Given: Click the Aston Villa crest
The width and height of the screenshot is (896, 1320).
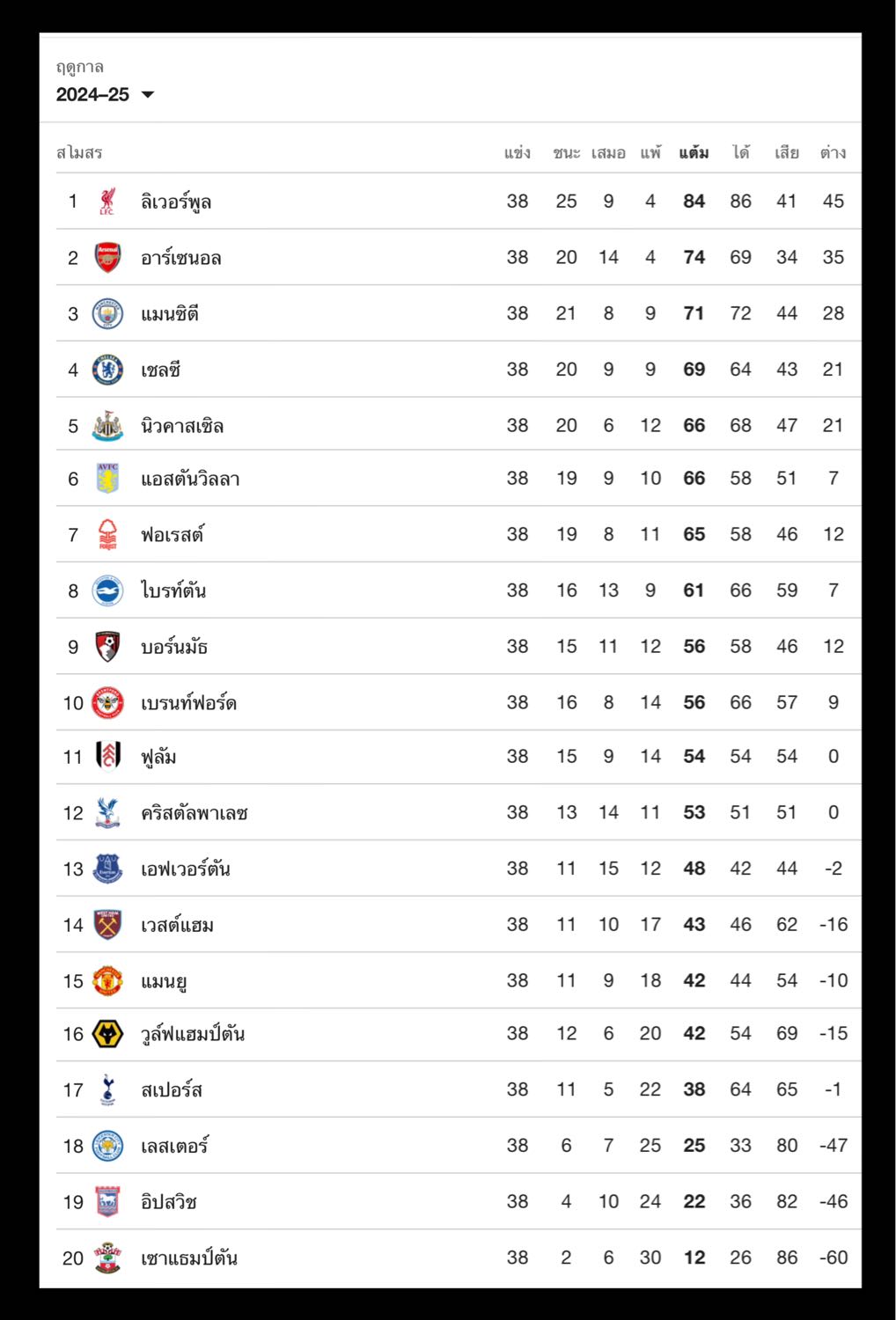Looking at the screenshot, I should tap(107, 479).
